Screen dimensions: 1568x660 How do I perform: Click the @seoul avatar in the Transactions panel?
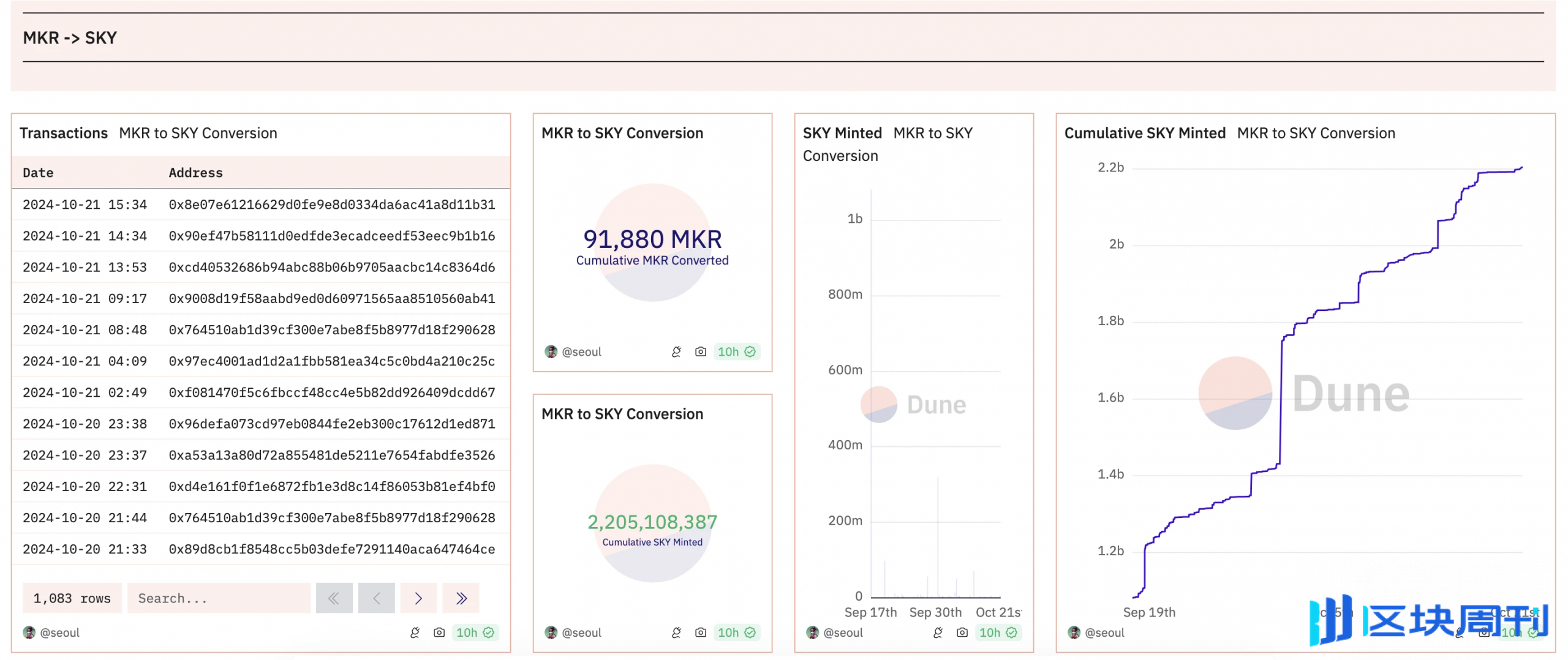coord(29,632)
